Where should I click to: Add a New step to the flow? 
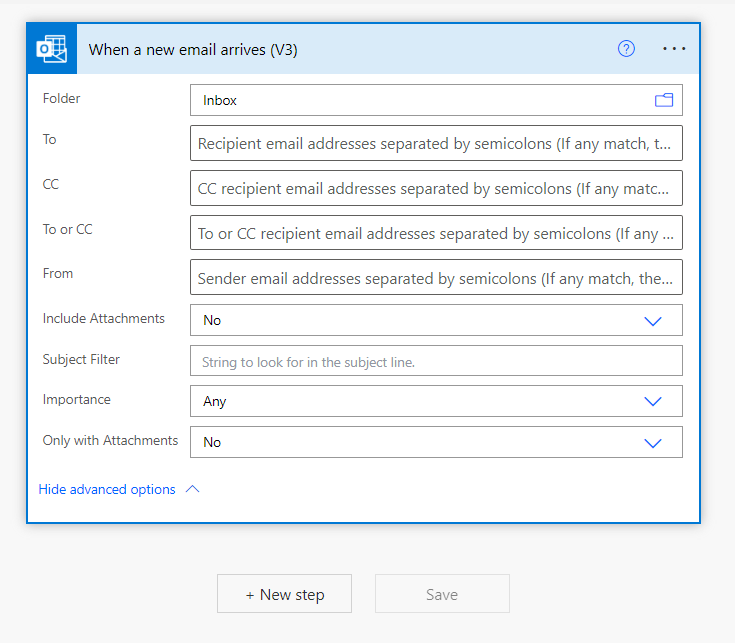tap(285, 594)
